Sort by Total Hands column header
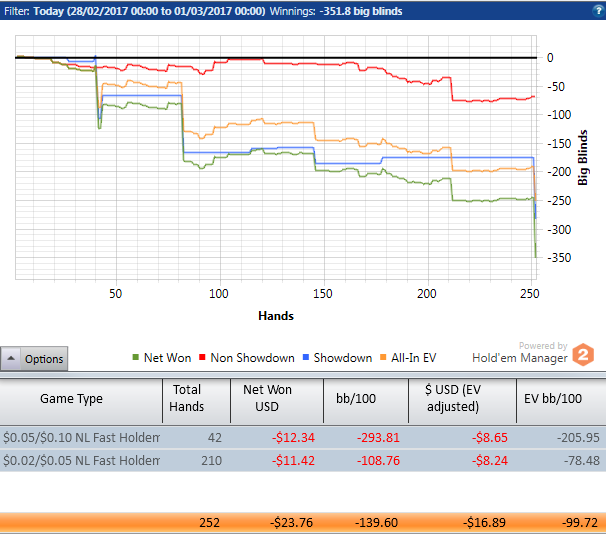The height and width of the screenshot is (534, 606). click(x=196, y=401)
